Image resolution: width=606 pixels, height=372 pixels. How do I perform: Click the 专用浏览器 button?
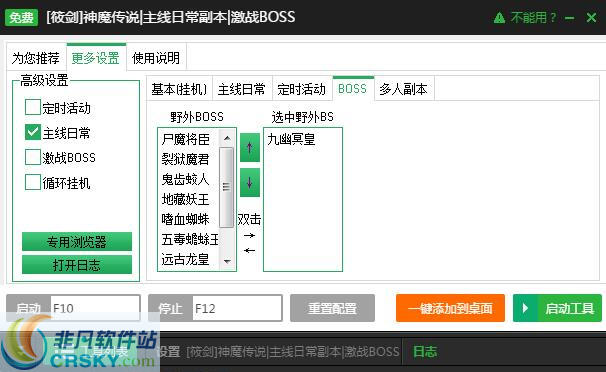(77, 242)
